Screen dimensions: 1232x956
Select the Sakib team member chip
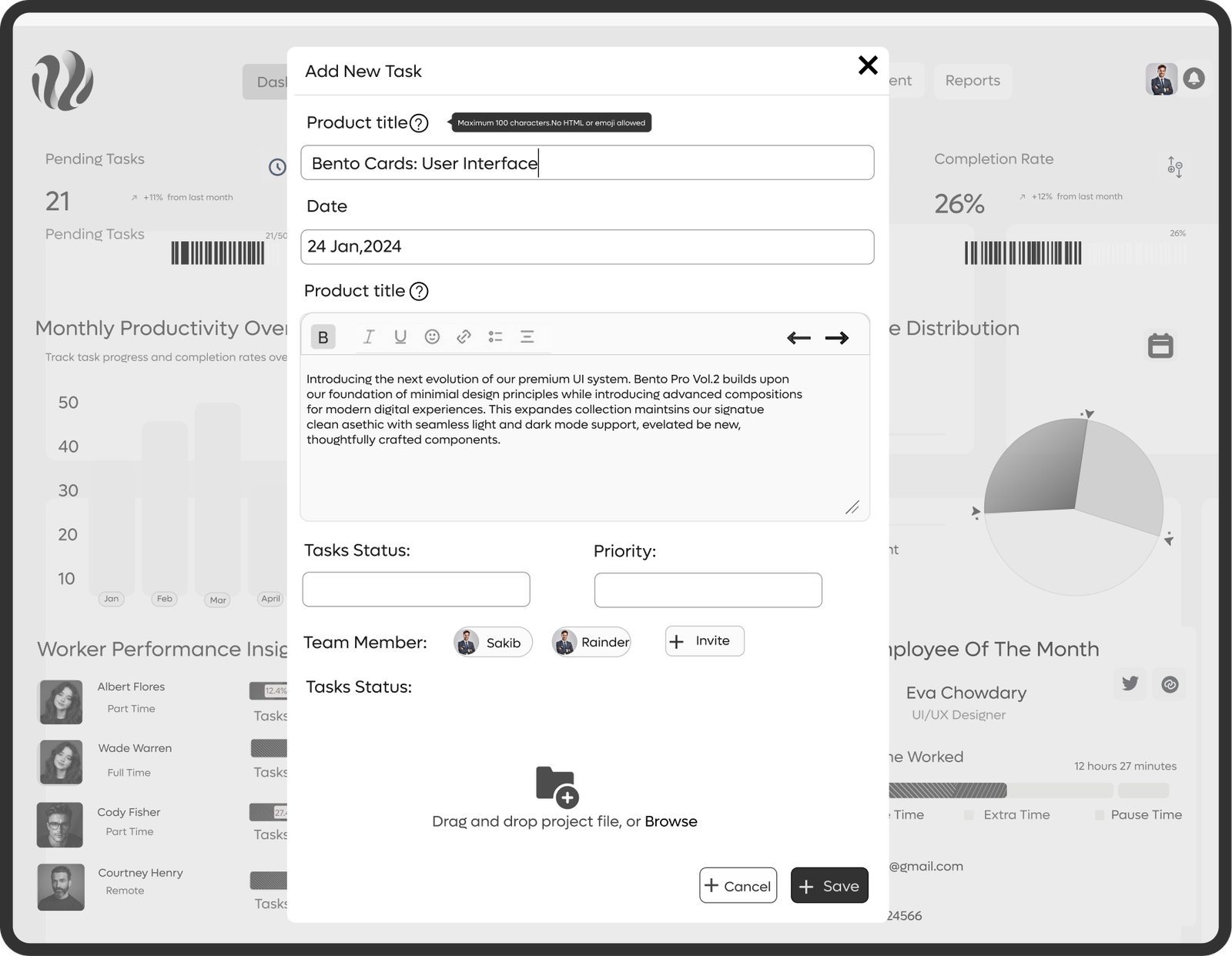(493, 643)
